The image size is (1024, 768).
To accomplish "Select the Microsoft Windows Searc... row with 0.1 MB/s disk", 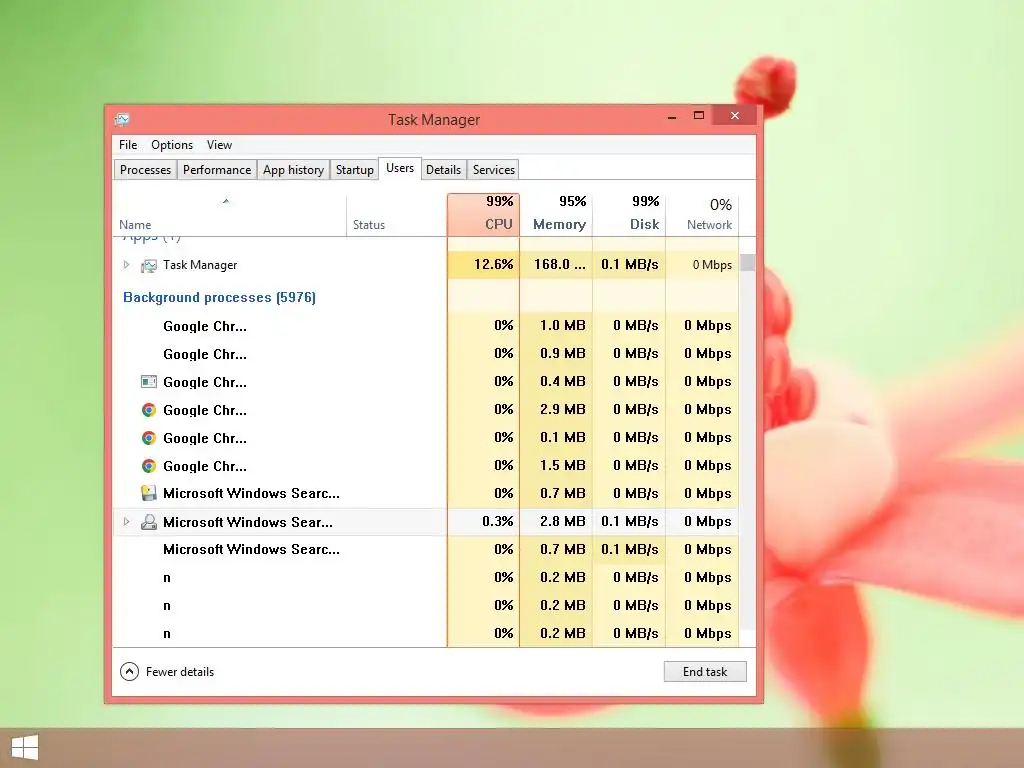I will 426,549.
